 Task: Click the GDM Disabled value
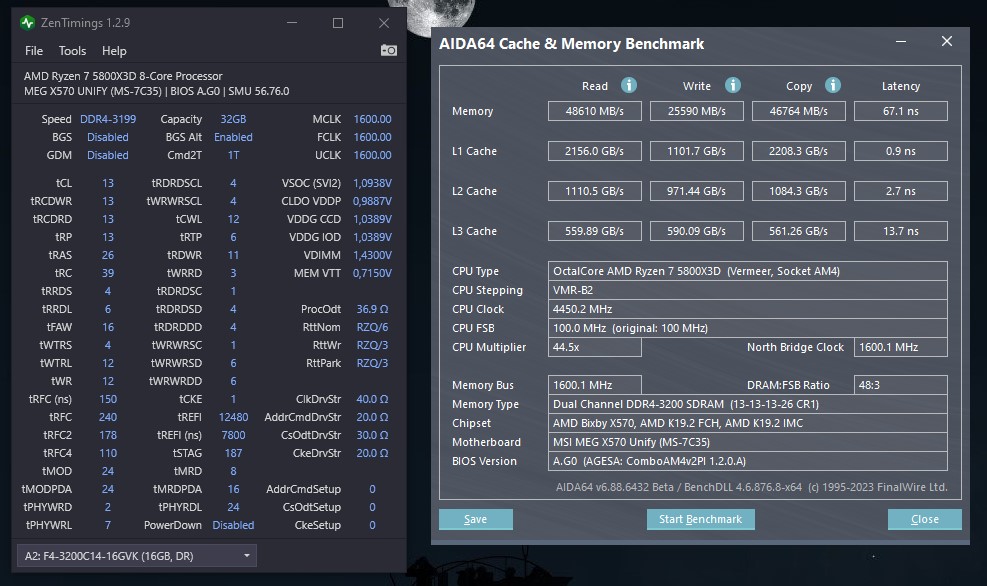pos(108,155)
